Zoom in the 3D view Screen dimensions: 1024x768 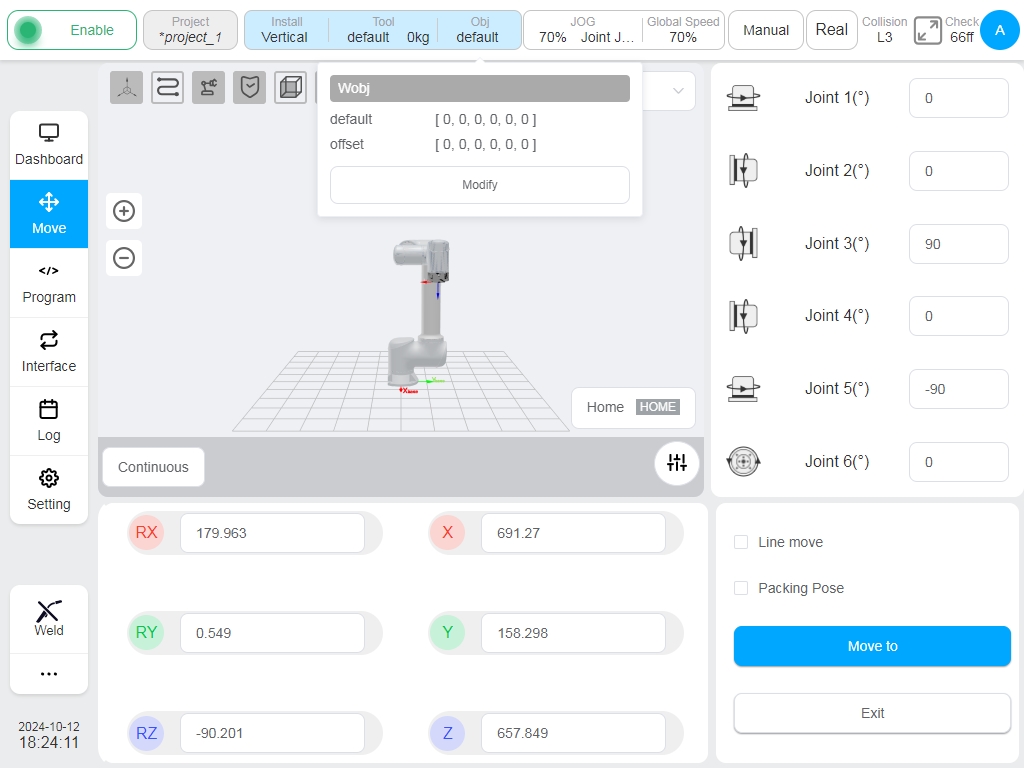(x=124, y=211)
